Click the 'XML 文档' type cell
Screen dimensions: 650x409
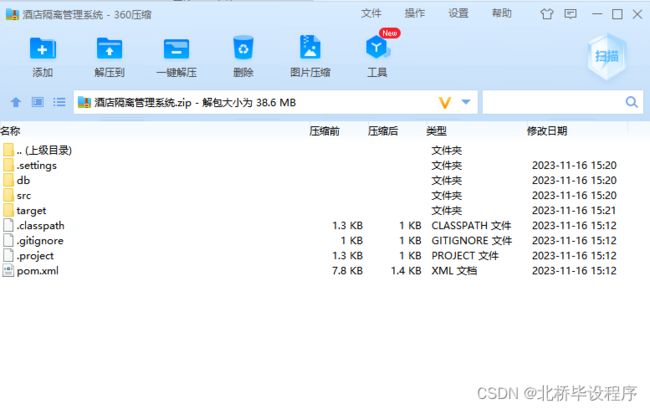click(x=454, y=271)
